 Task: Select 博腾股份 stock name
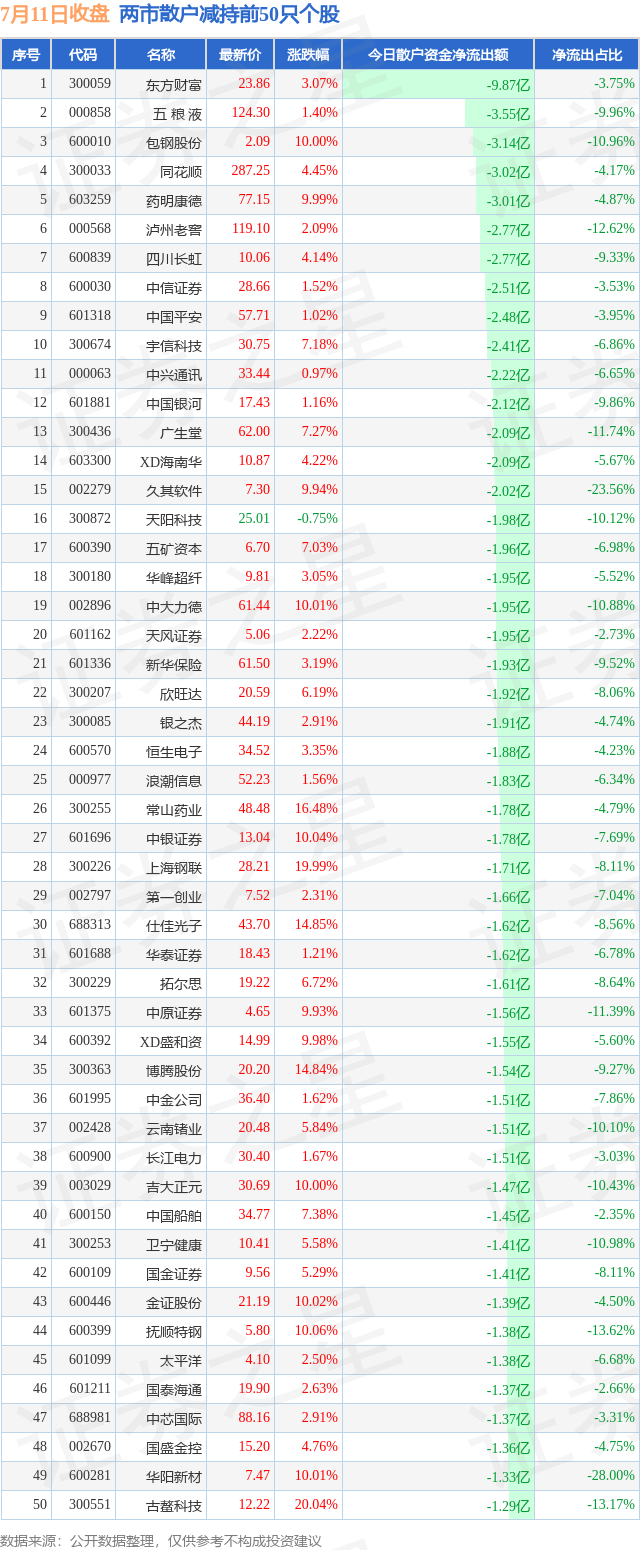click(x=174, y=1070)
